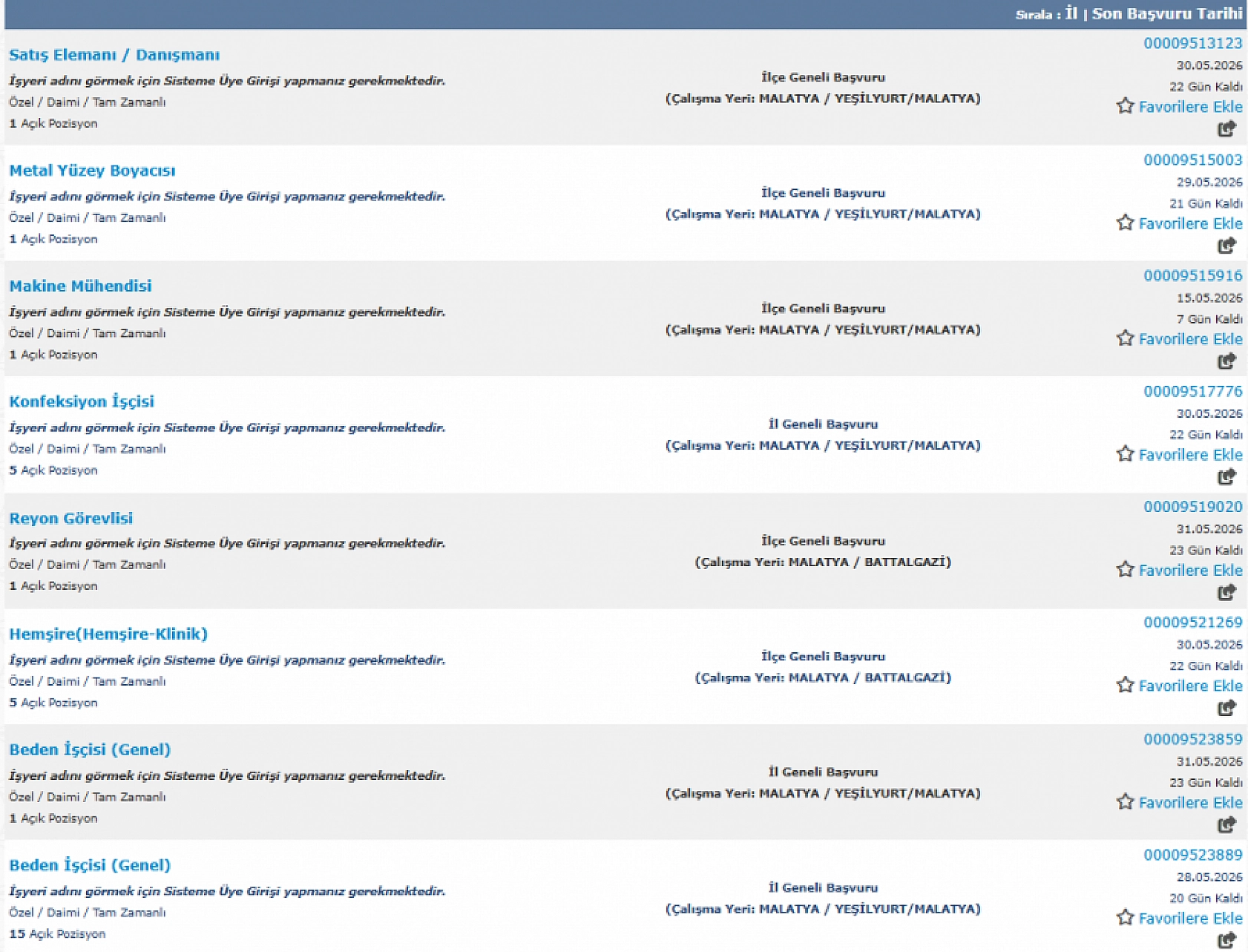The width and height of the screenshot is (1248, 952).
Task: Open the Konfeksiyon İşçisi job posting
Action: click(x=82, y=401)
